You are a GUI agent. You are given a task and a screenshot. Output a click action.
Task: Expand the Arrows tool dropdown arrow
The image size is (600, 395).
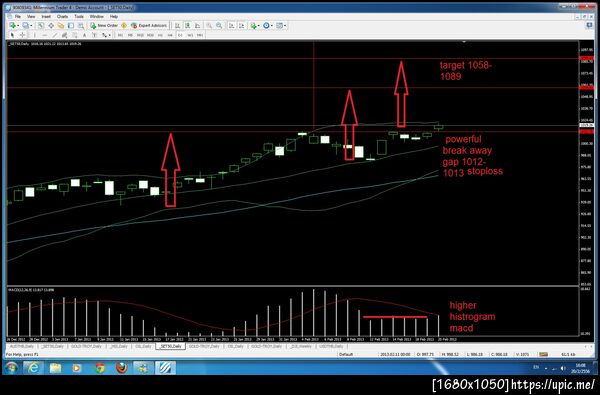coord(109,35)
